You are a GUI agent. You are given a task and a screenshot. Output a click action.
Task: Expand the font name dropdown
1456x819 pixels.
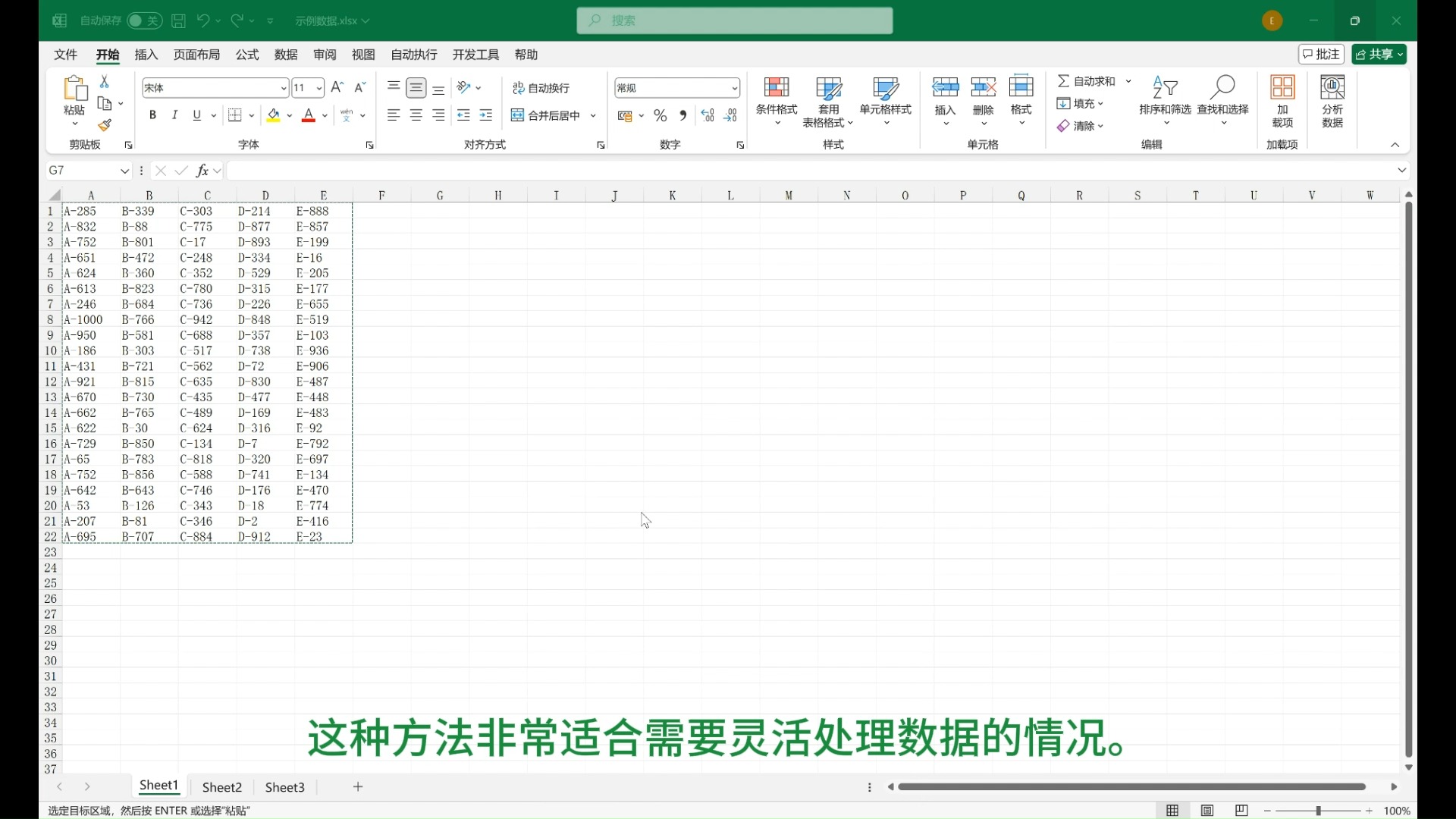[x=284, y=88]
